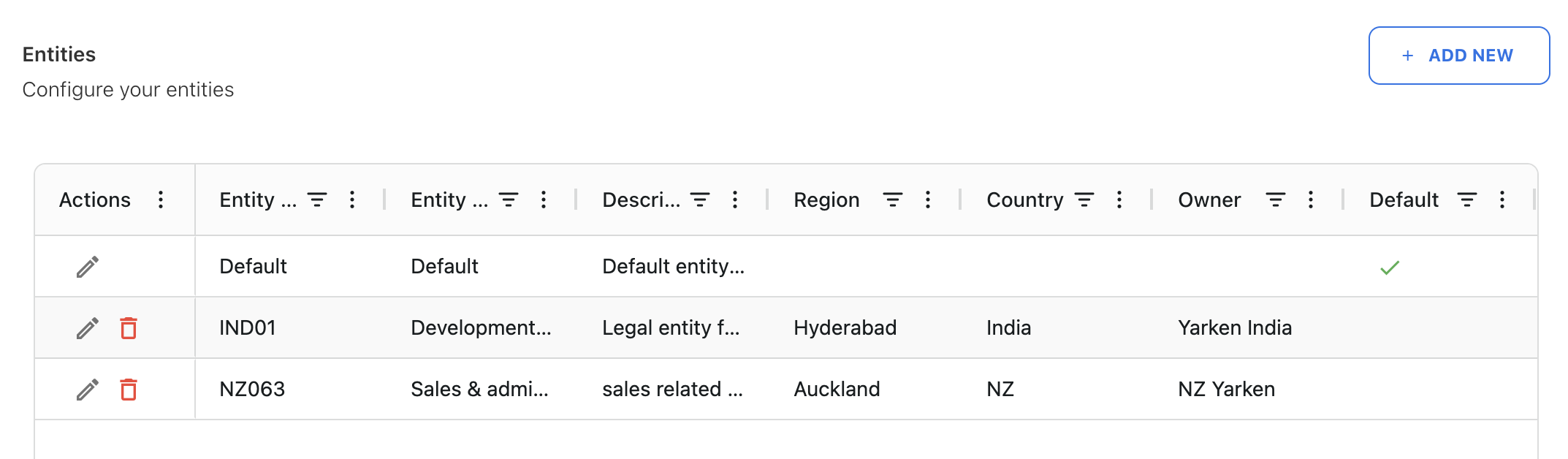
Task: Filter the Country column
Action: 1084,200
